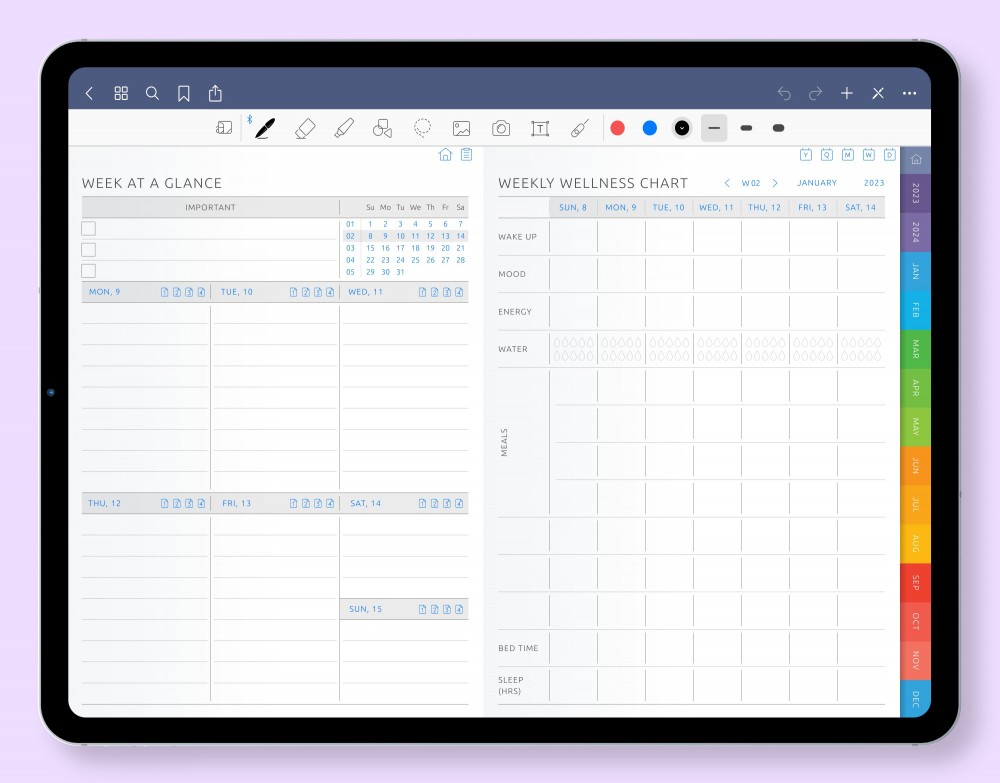1000x783 pixels.
Task: Tick the second Important checkbox
Action: (x=89, y=249)
